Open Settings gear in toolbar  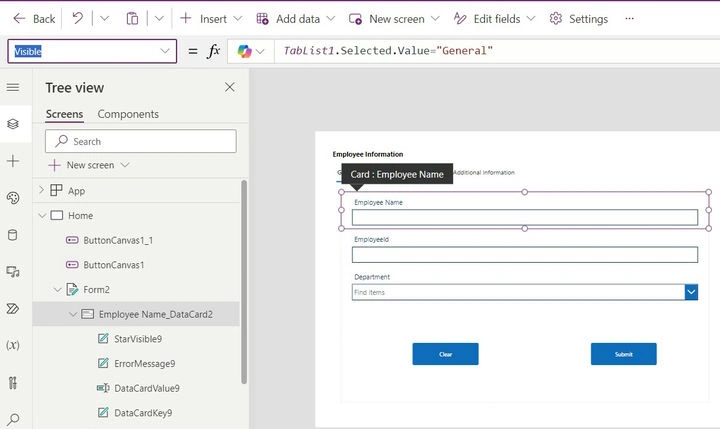579,19
